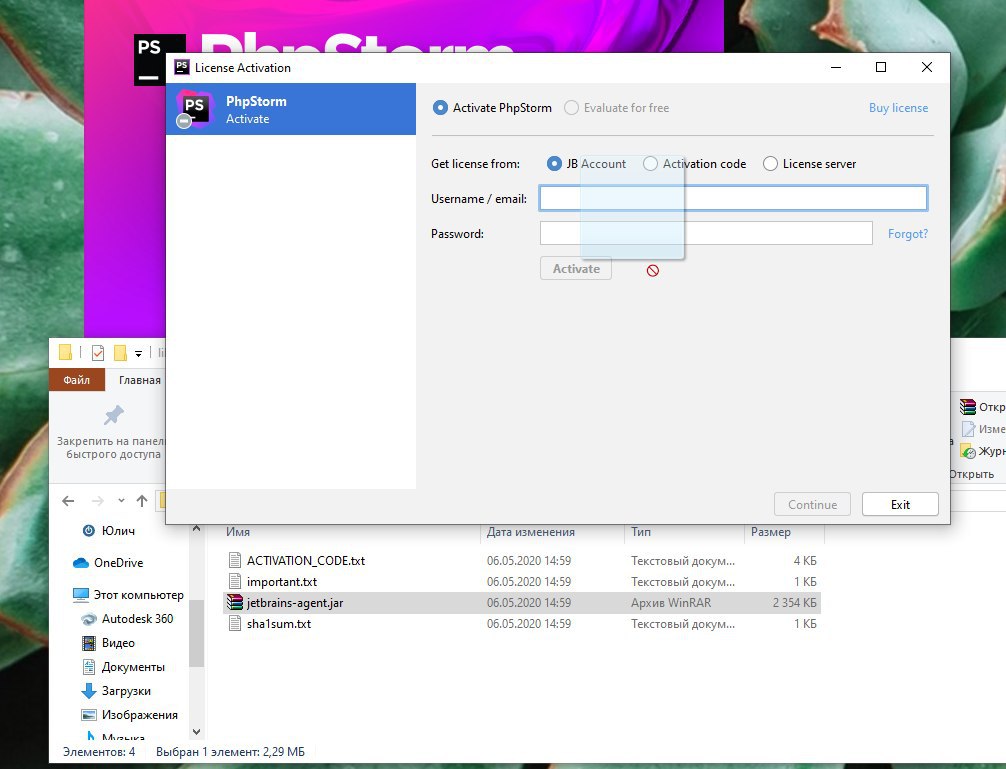The width and height of the screenshot is (1006, 769).
Task: Sort files by the Размер column header
Action: pos(771,532)
